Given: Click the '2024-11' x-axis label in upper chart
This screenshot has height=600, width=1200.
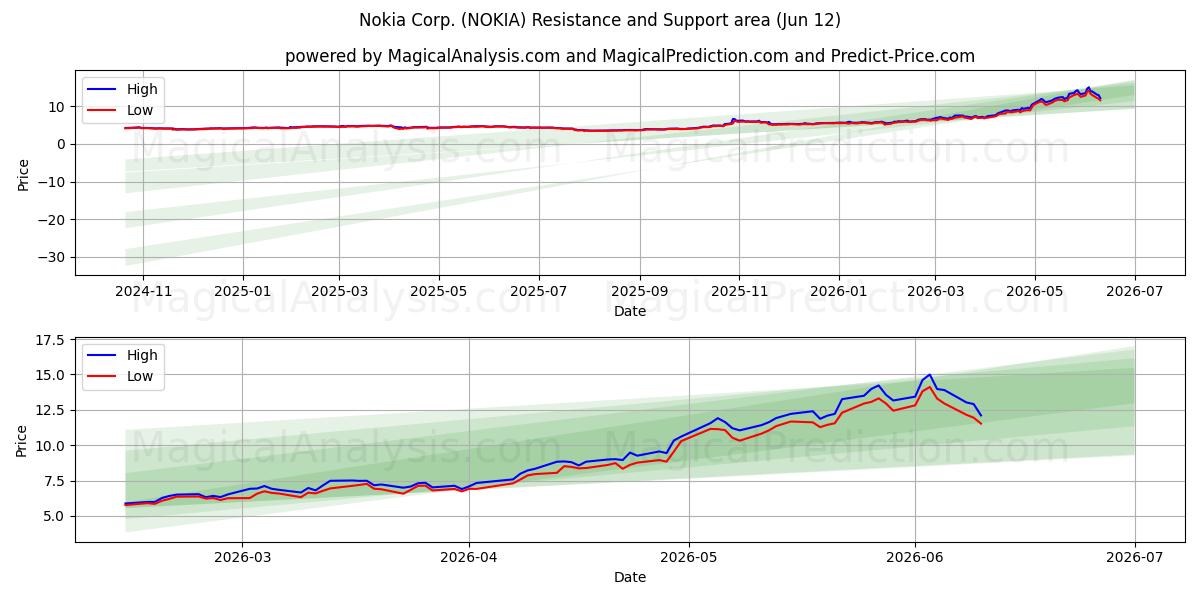Looking at the screenshot, I should click(x=143, y=291).
